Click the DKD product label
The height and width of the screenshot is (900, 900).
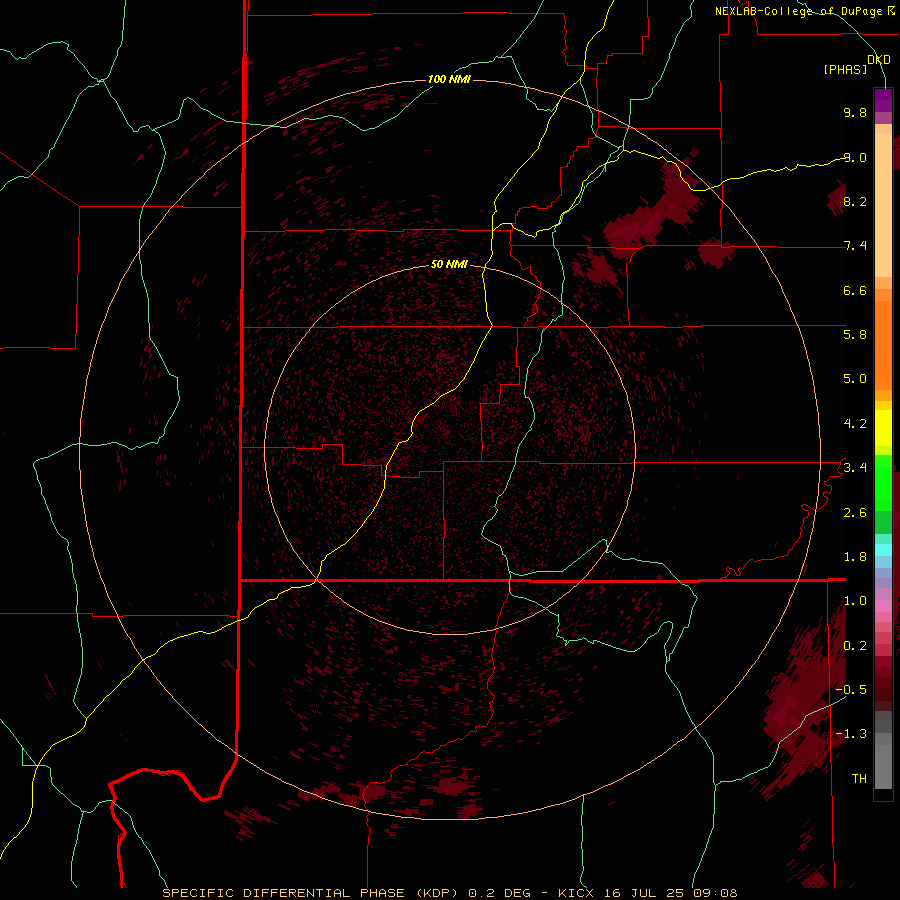(x=879, y=60)
